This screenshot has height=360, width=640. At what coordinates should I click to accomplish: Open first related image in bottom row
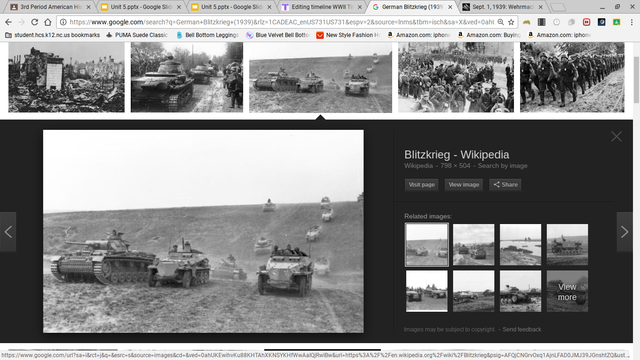tap(427, 291)
